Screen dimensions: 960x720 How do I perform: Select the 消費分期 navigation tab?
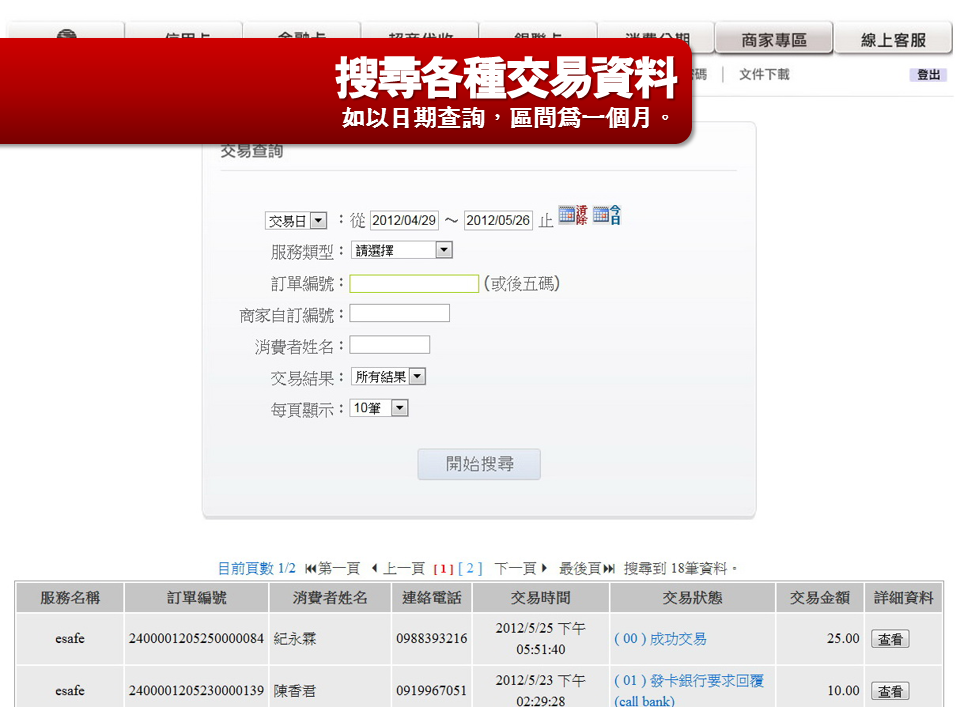pos(655,34)
